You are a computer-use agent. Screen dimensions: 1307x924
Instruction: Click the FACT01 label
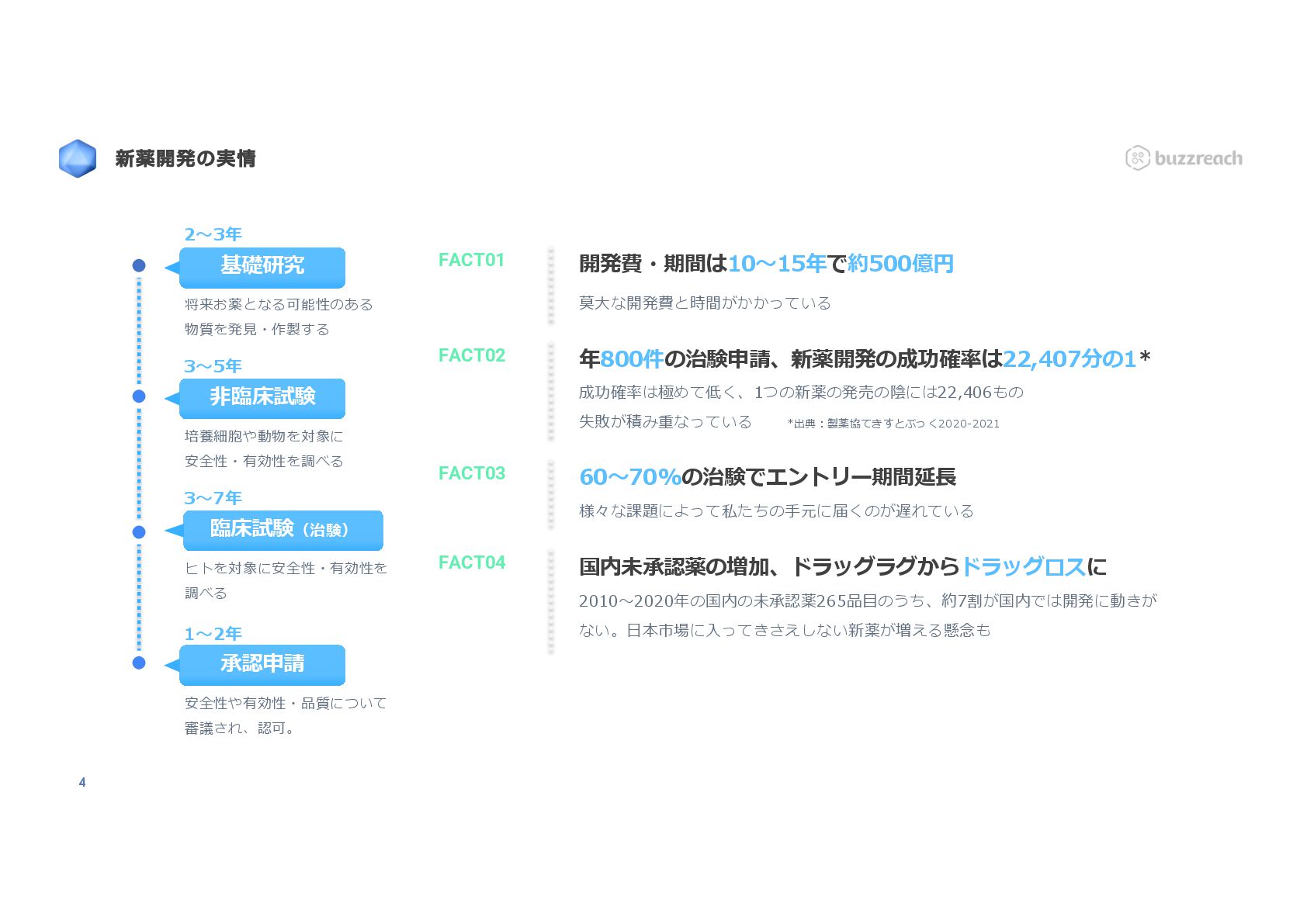pos(472,260)
